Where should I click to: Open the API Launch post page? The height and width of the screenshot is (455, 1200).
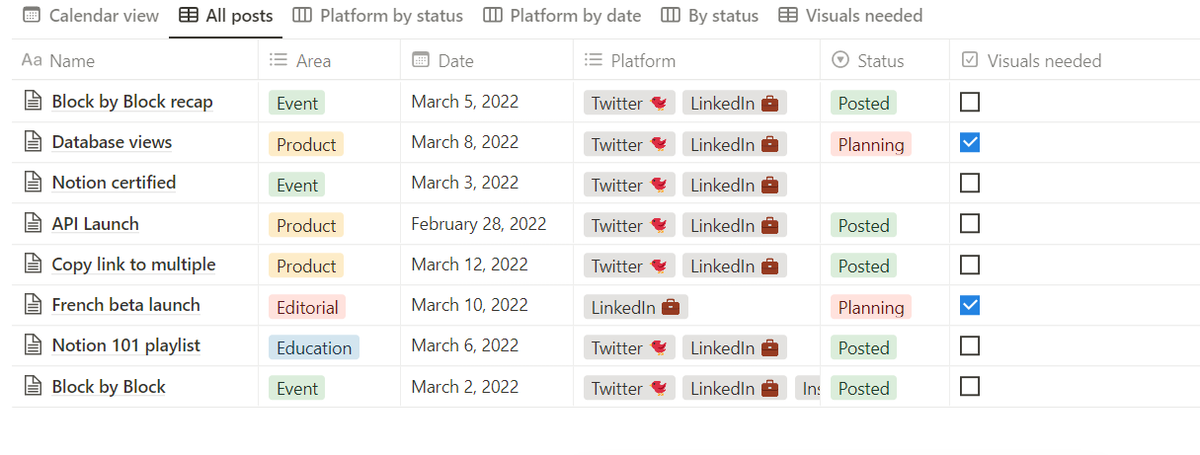pyautogui.click(x=96, y=224)
